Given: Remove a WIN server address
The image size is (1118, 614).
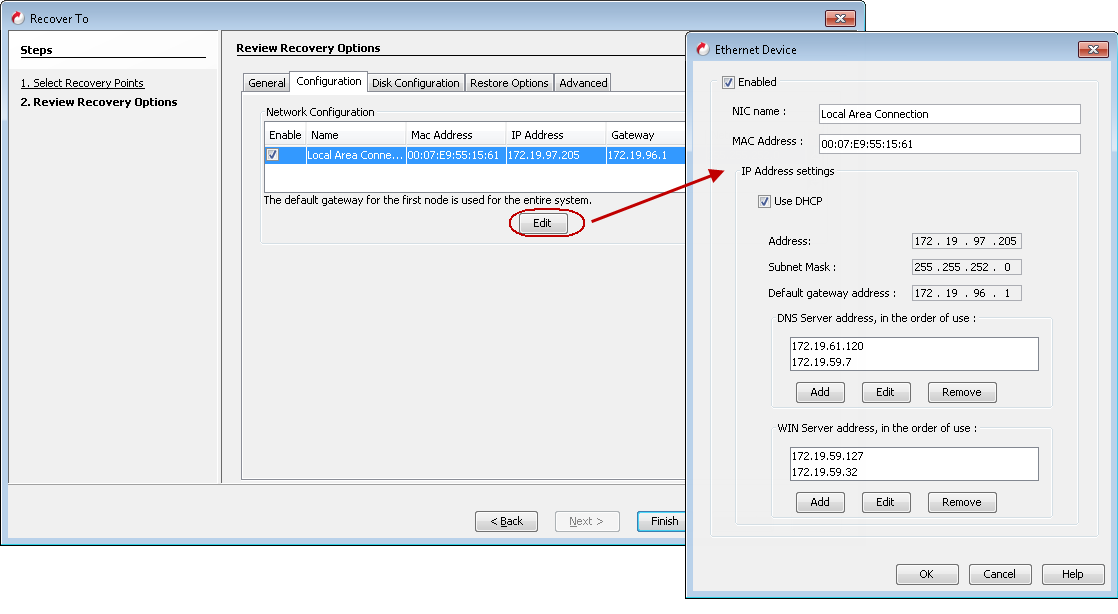Looking at the screenshot, I should 961,502.
